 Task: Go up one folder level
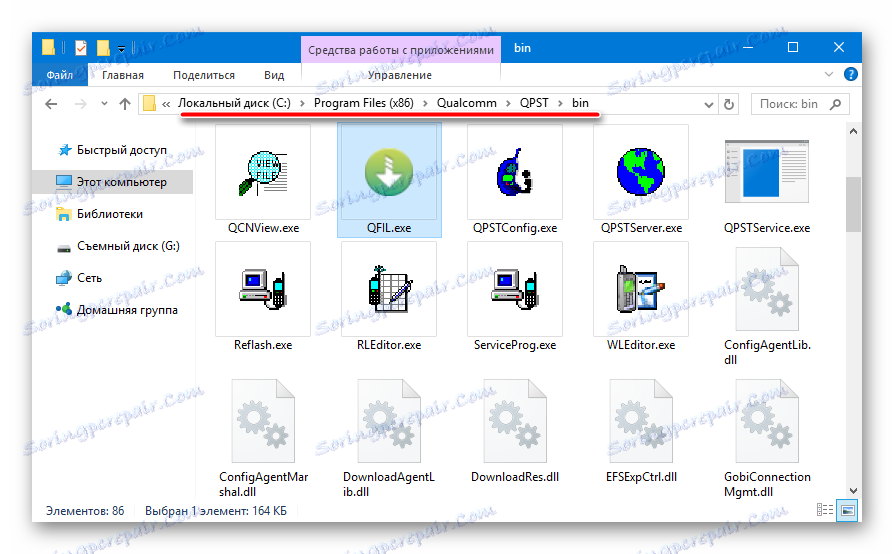pyautogui.click(x=125, y=104)
